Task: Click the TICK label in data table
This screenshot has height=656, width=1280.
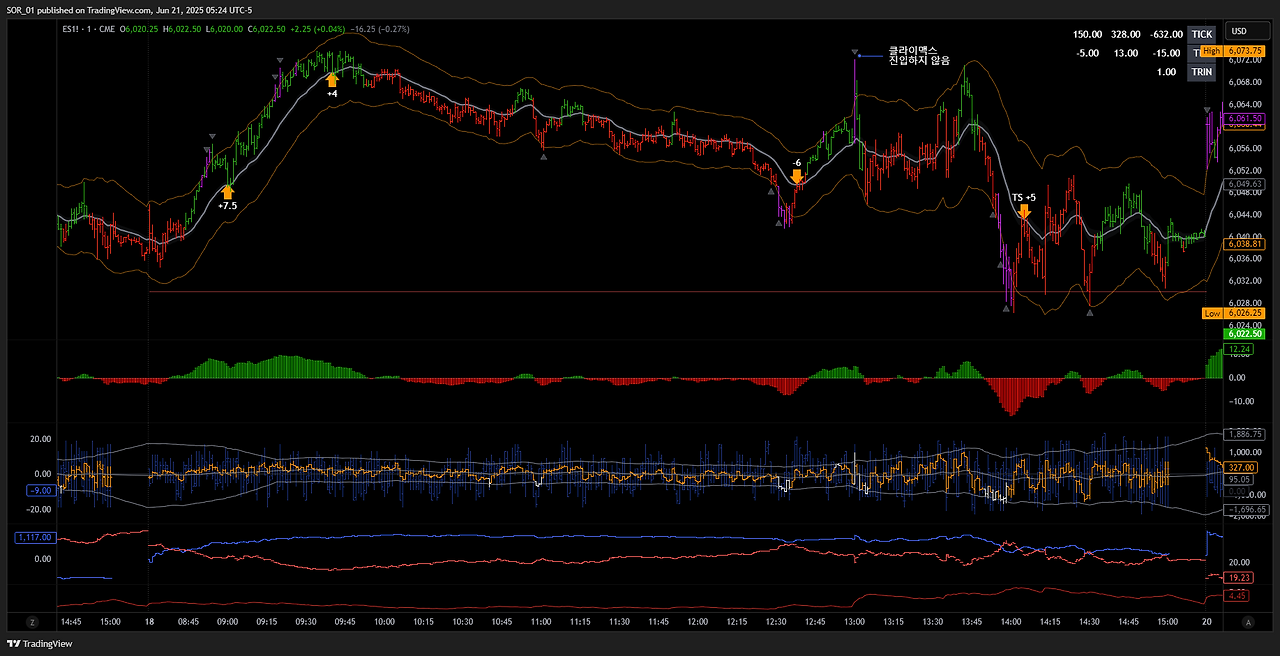Action: click(1202, 34)
